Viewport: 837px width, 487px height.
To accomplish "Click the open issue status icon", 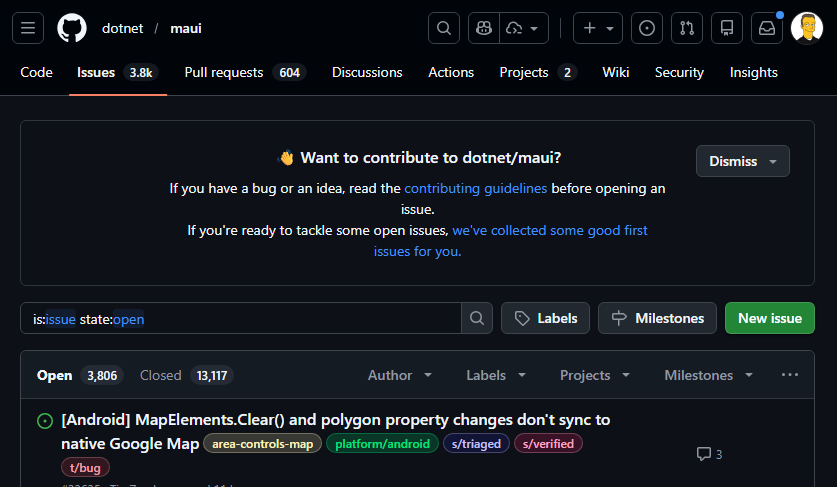I will click(45, 421).
